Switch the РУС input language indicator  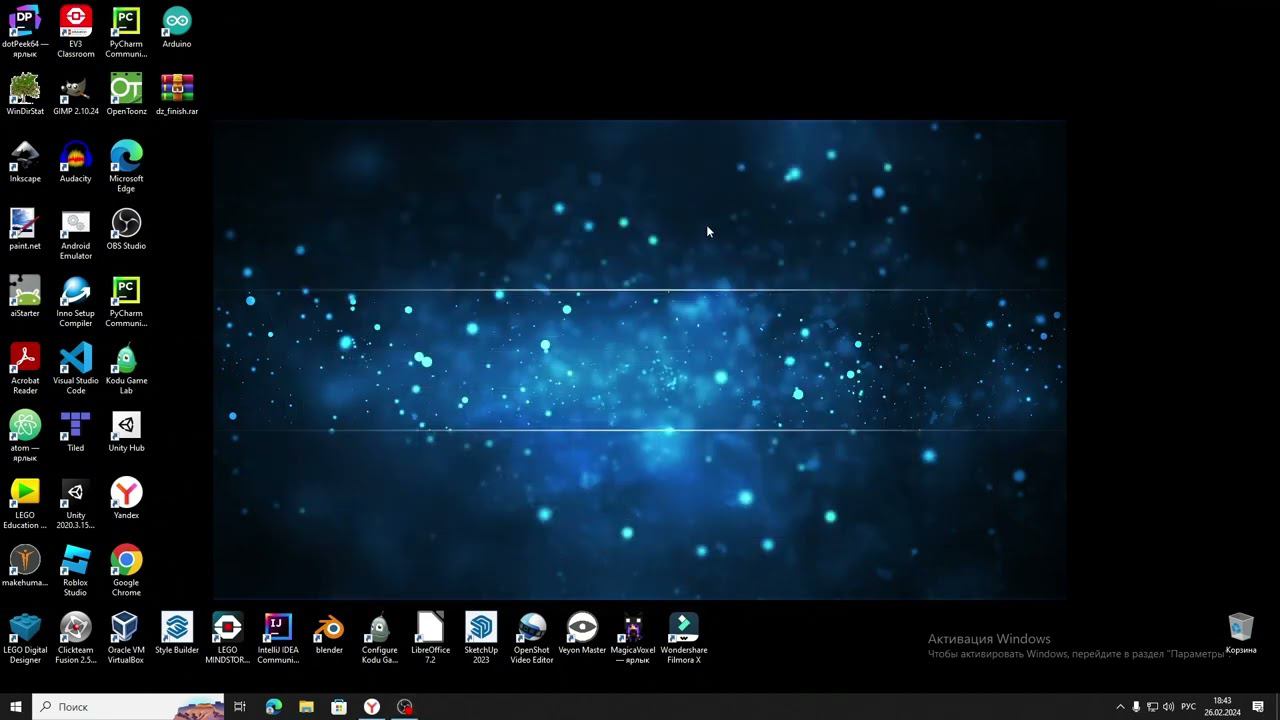[x=1188, y=707]
